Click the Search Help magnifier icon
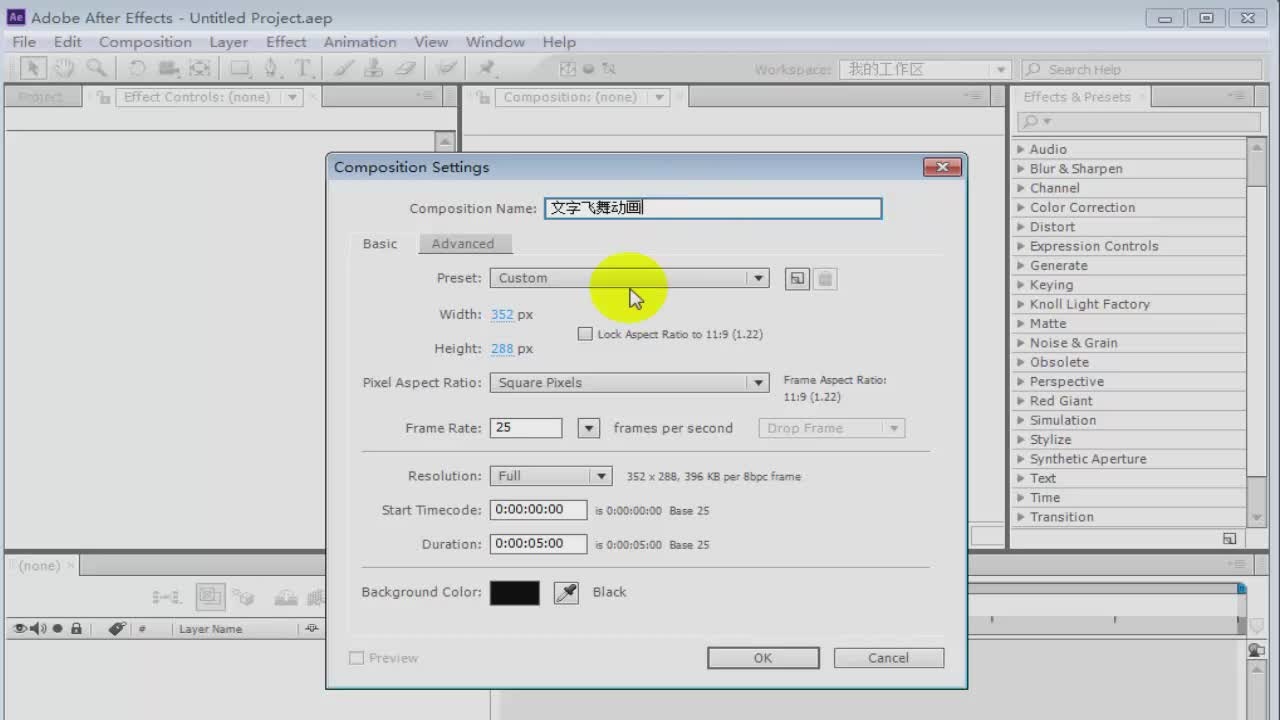Screen dimensions: 1280x720 coord(1034,69)
